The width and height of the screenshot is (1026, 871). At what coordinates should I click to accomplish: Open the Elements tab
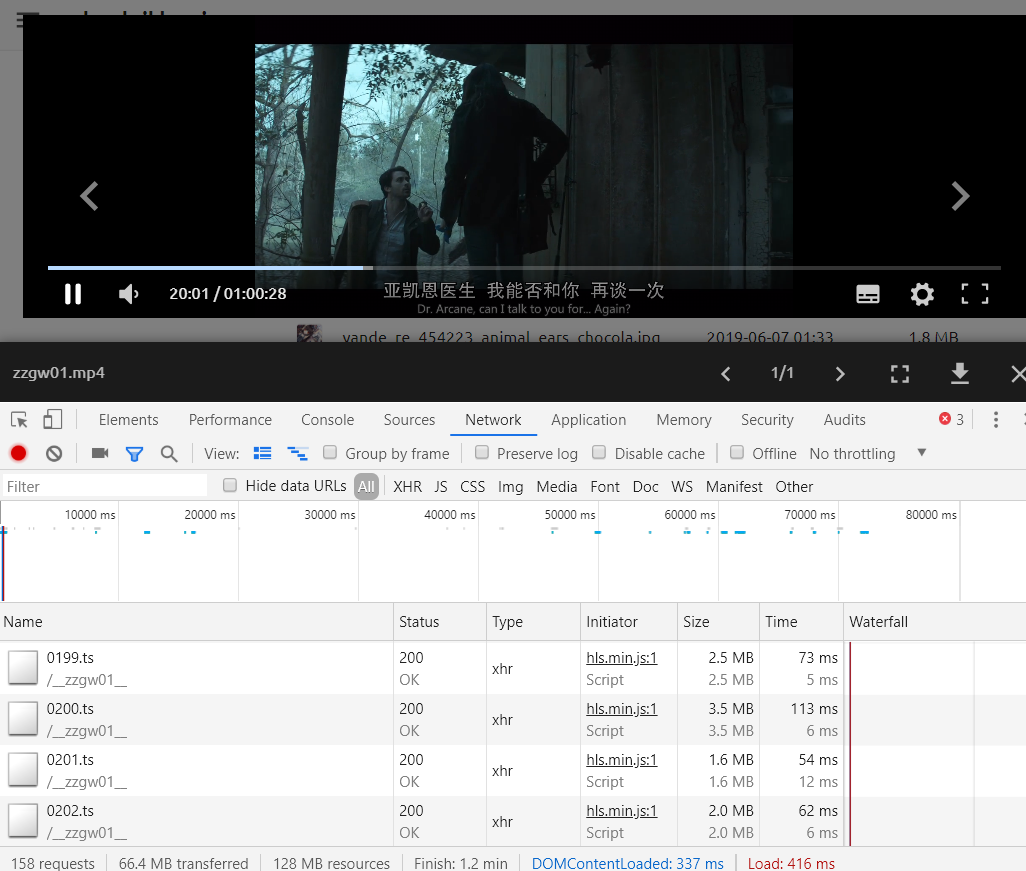[128, 419]
